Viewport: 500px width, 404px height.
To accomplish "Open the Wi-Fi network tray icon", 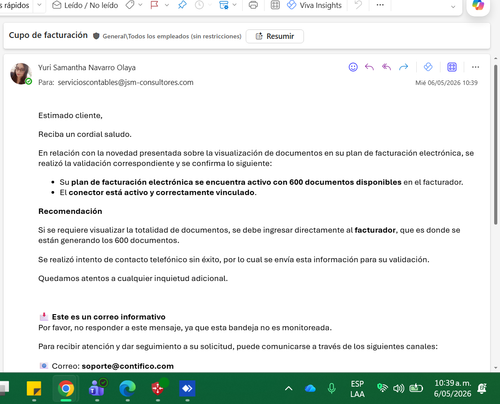I will (383, 388).
